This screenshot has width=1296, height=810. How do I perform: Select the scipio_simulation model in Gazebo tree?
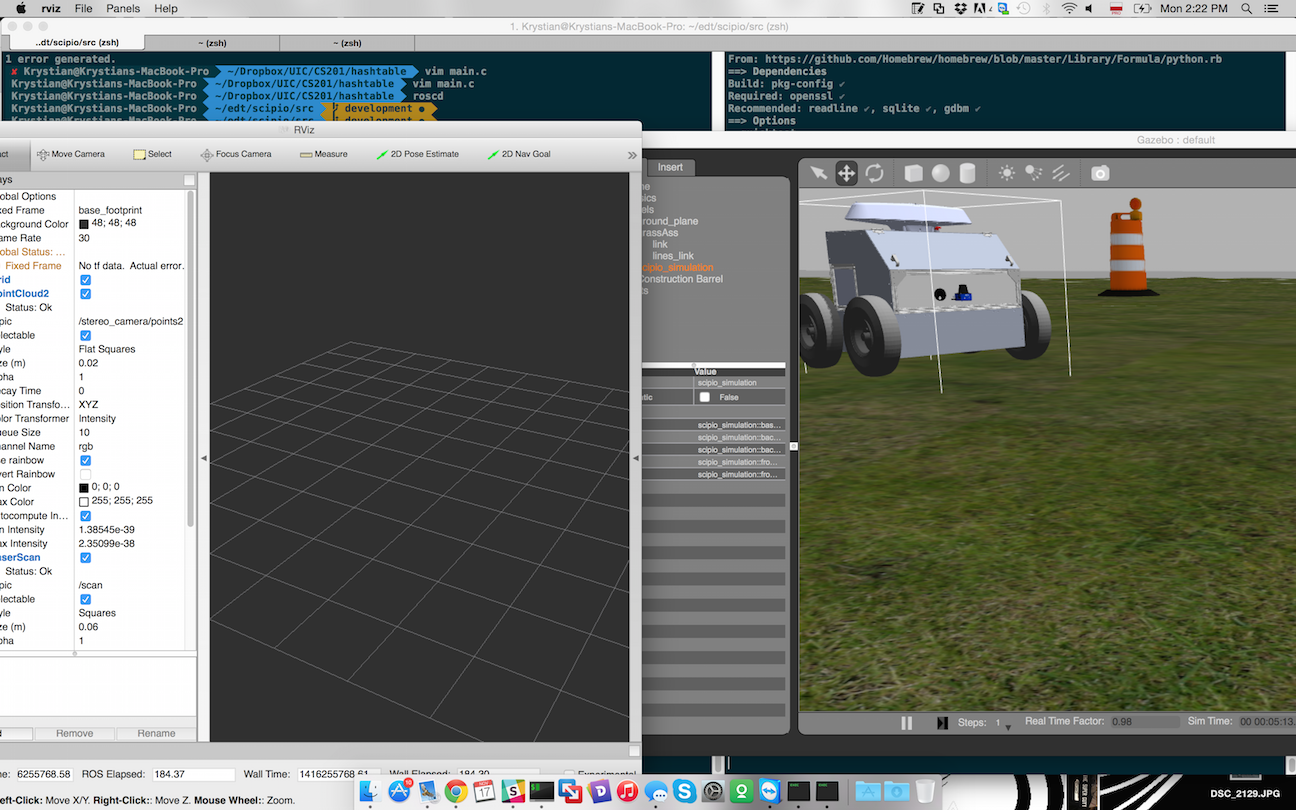coord(677,267)
